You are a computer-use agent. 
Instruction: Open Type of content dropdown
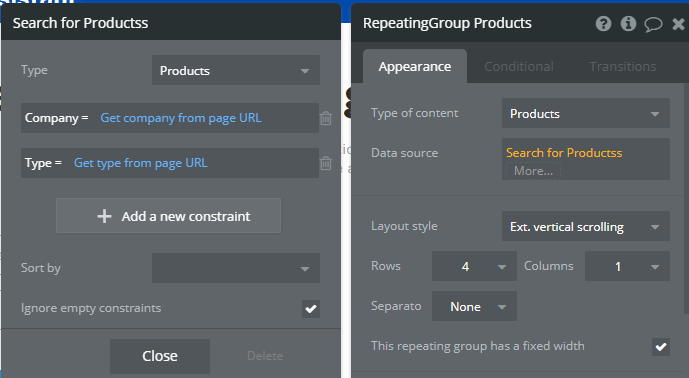click(x=586, y=113)
